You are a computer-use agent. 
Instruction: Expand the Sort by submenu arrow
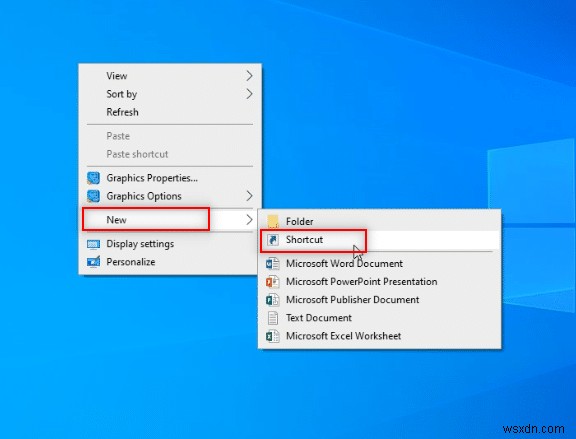[249, 94]
